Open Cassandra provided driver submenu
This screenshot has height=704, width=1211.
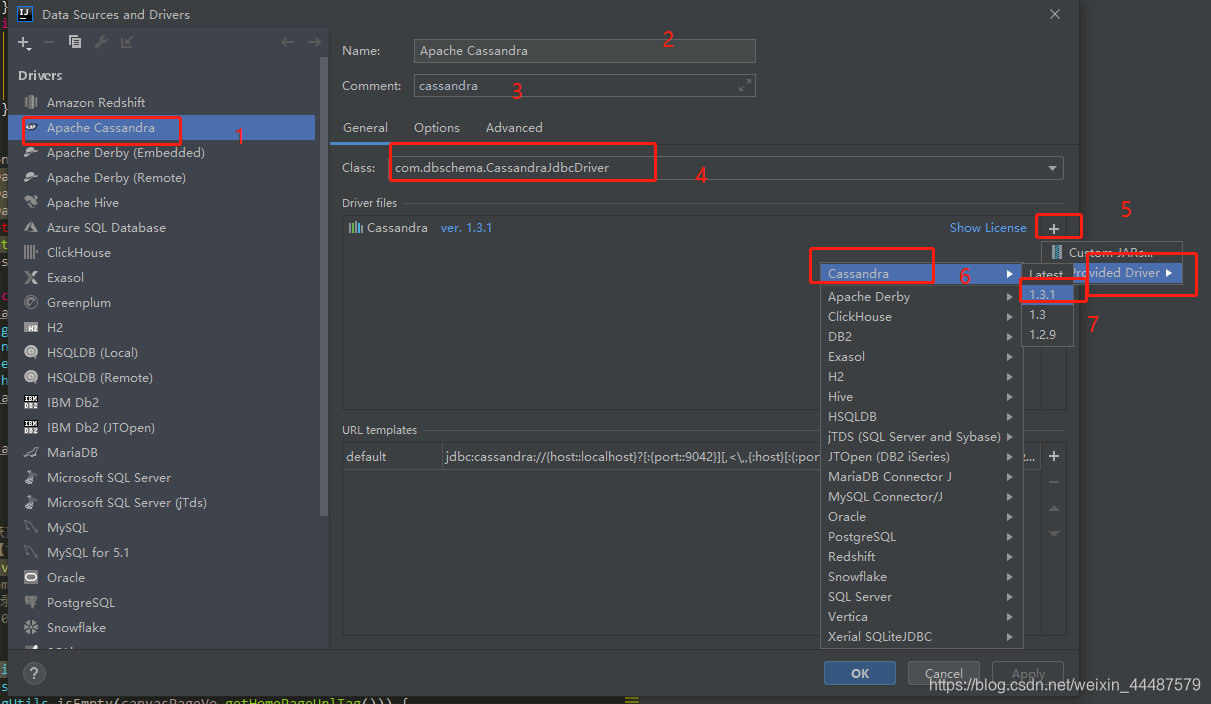point(920,273)
